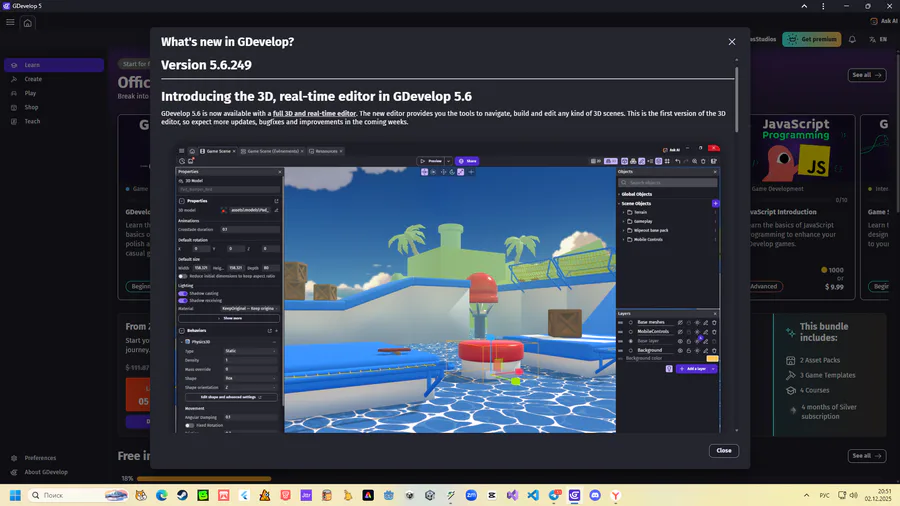Click the '2 Asset Packs' bundle item
The height and width of the screenshot is (506, 900).
(x=813, y=360)
